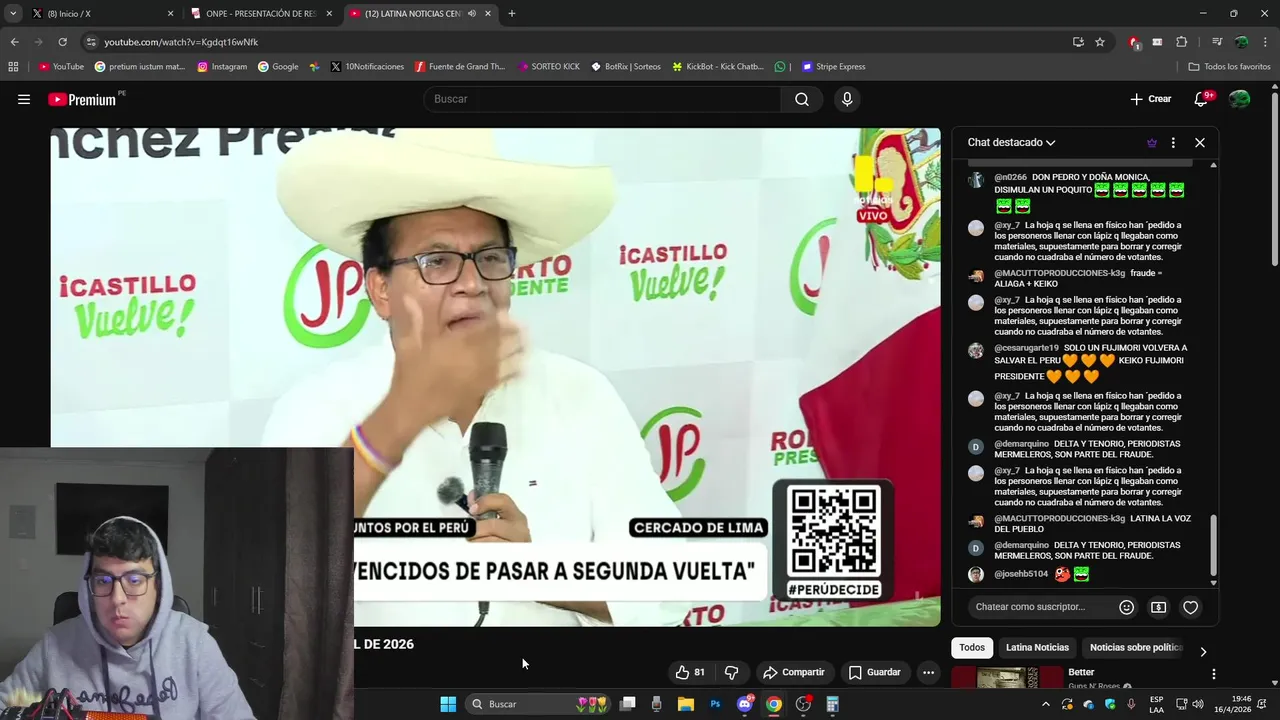Open the volume control in system tray
The width and height of the screenshot is (1280, 720).
[x=1196, y=704]
